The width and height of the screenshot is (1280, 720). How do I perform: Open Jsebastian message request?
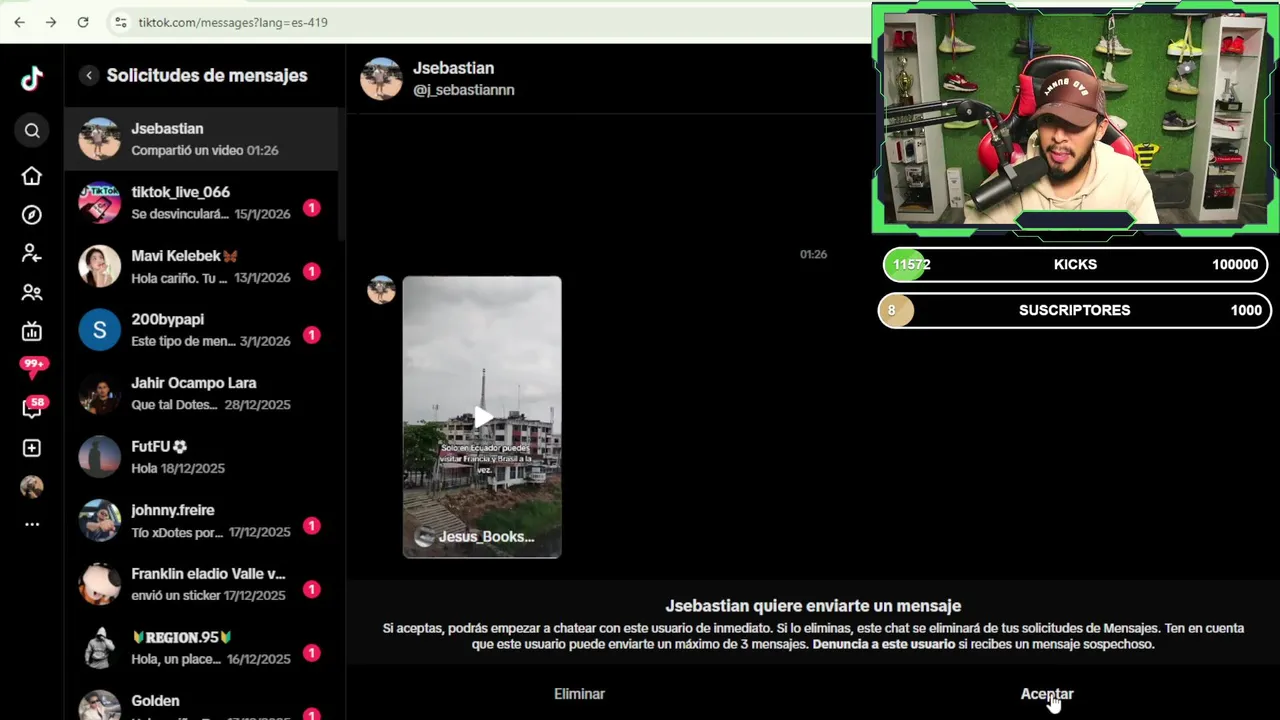[201, 139]
